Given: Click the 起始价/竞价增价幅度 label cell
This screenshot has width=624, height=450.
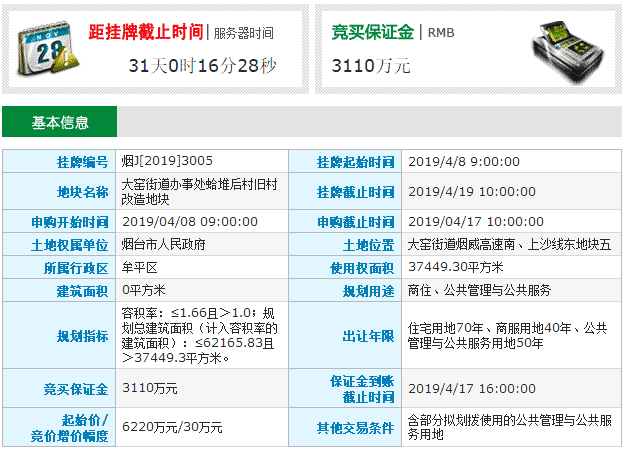Looking at the screenshot, I should tap(59, 427).
